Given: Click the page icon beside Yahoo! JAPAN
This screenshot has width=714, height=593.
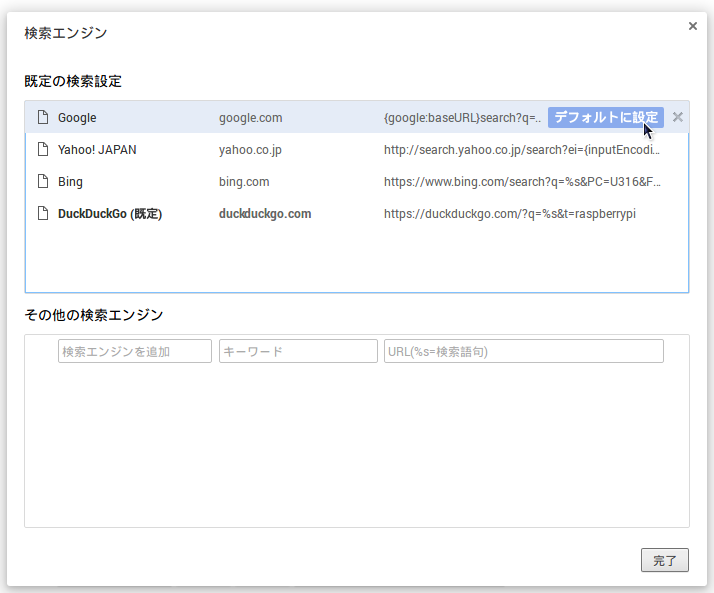Looking at the screenshot, I should 43,149.
